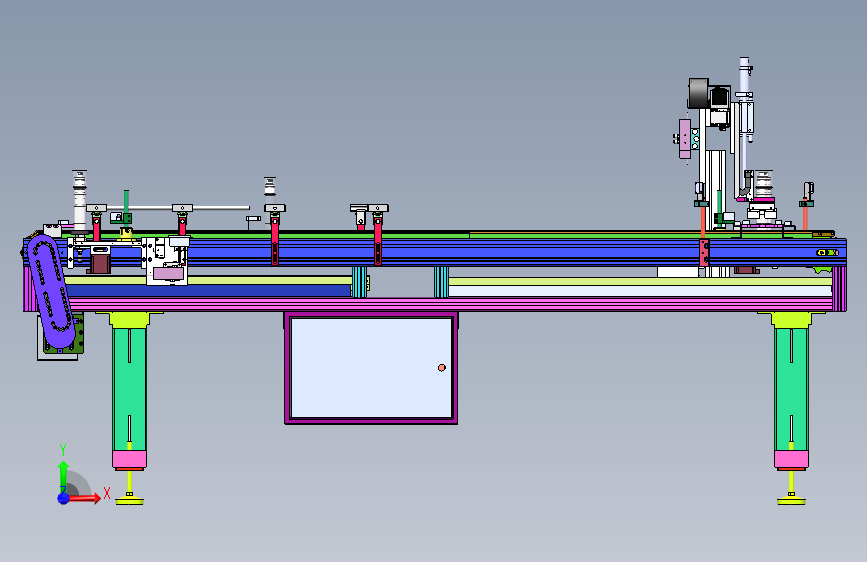867x562 pixels.
Task: Select the orange round knob on cabinet door
Action: coord(442,368)
